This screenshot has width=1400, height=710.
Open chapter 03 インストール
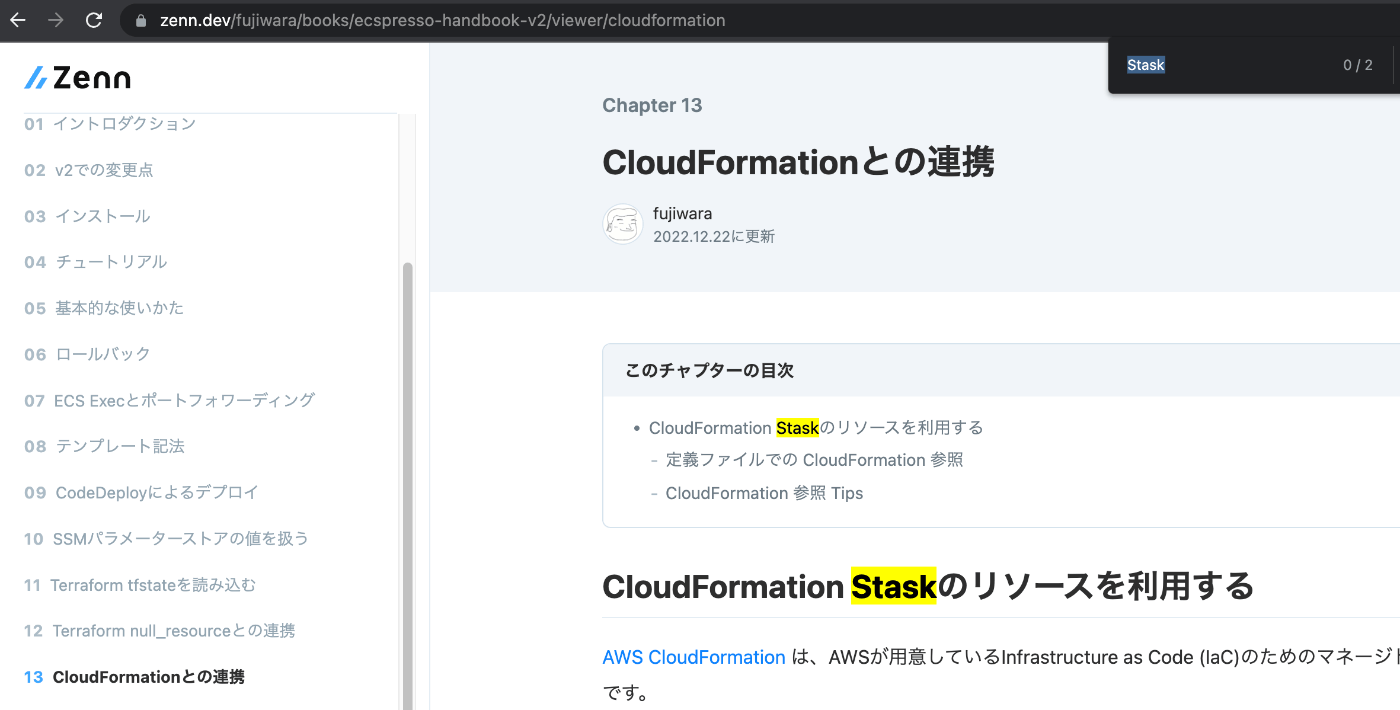click(x=87, y=216)
